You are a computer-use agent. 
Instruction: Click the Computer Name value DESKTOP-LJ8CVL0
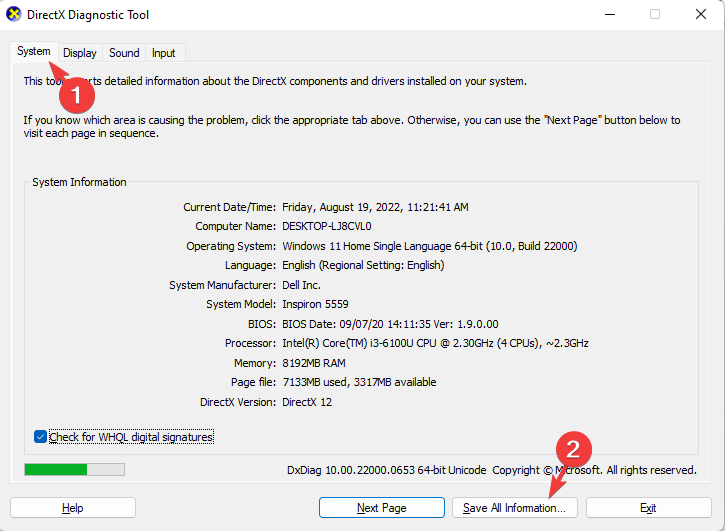coord(327,227)
